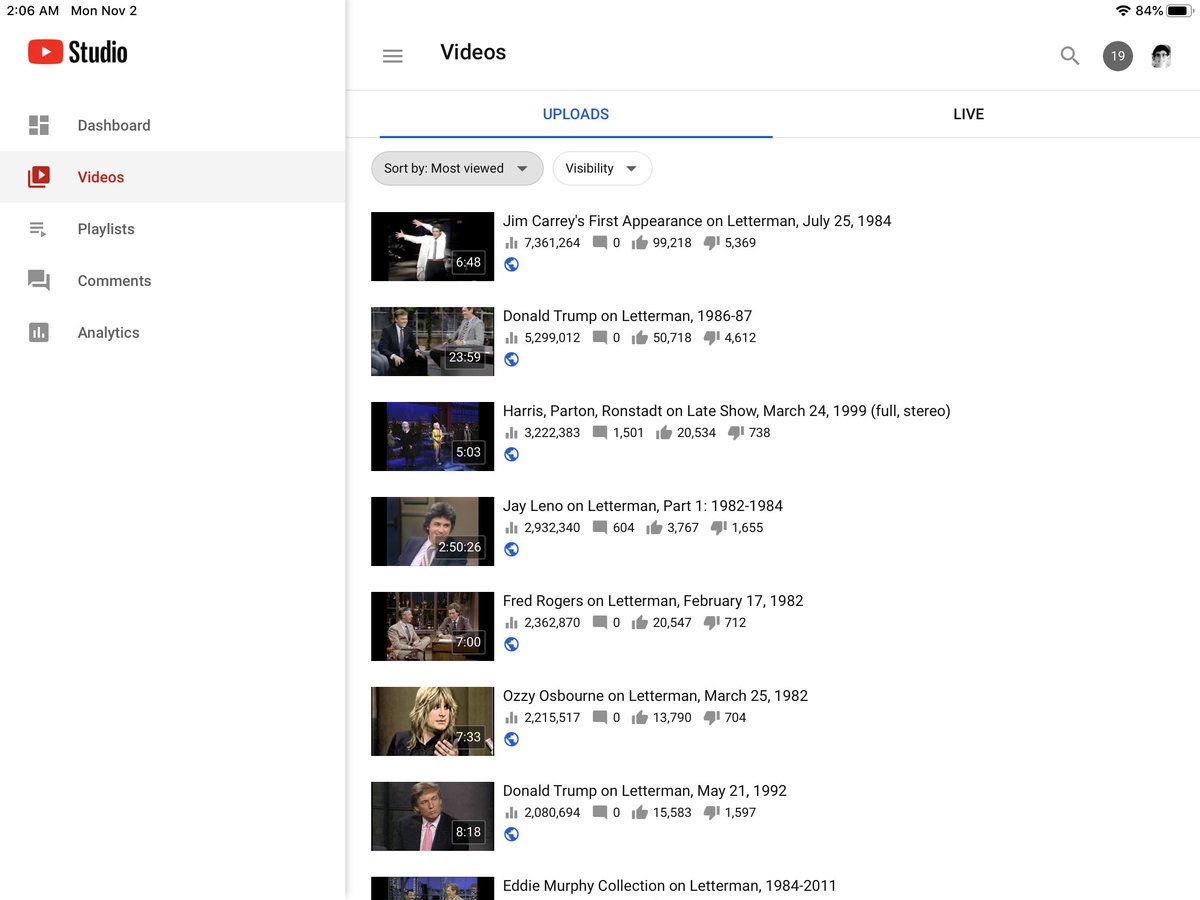Click the Donald Trump 23:59 video thumbnail
The height and width of the screenshot is (900, 1200).
coord(432,341)
